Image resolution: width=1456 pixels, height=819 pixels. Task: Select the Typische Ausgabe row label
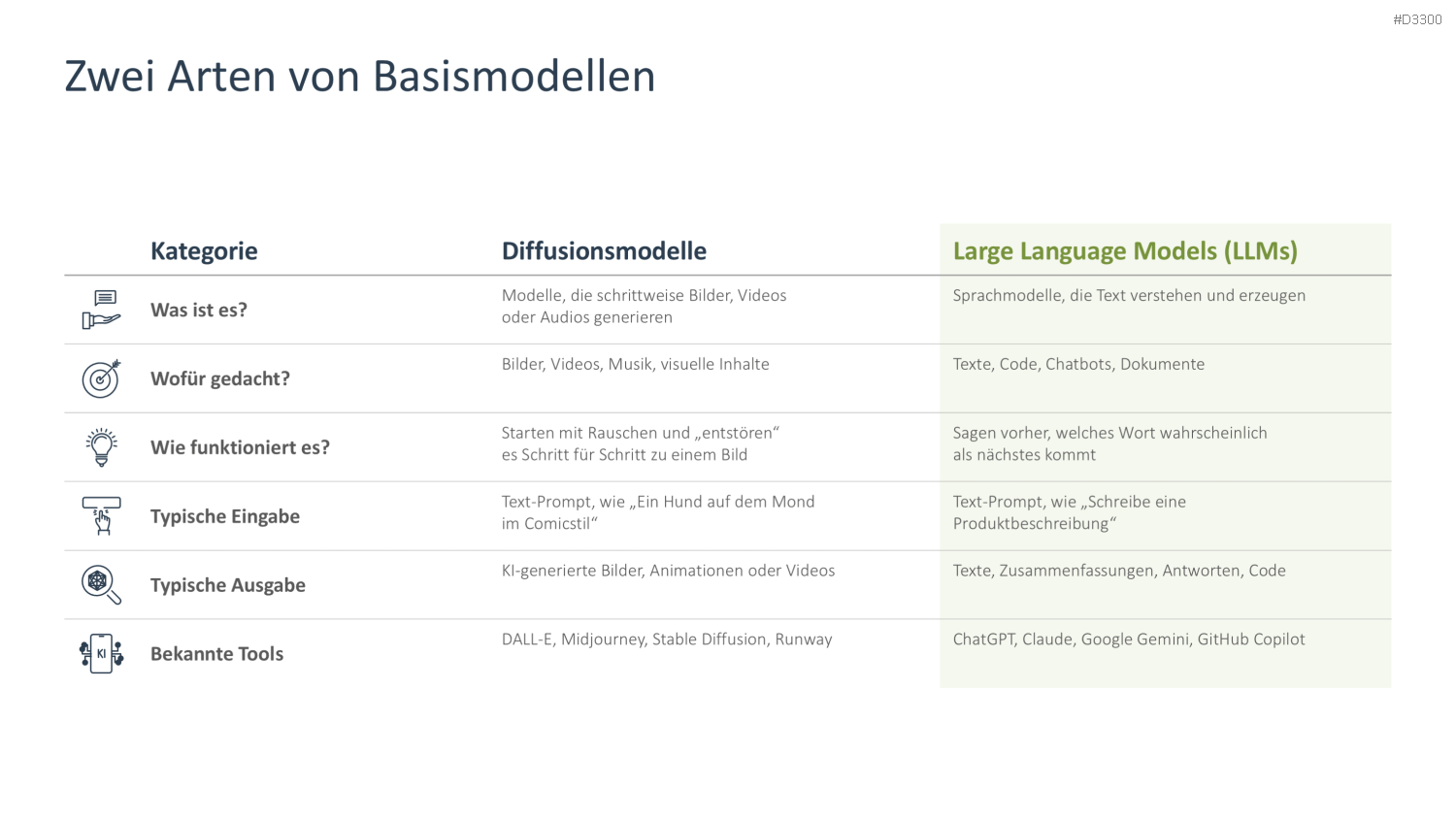coord(228,586)
